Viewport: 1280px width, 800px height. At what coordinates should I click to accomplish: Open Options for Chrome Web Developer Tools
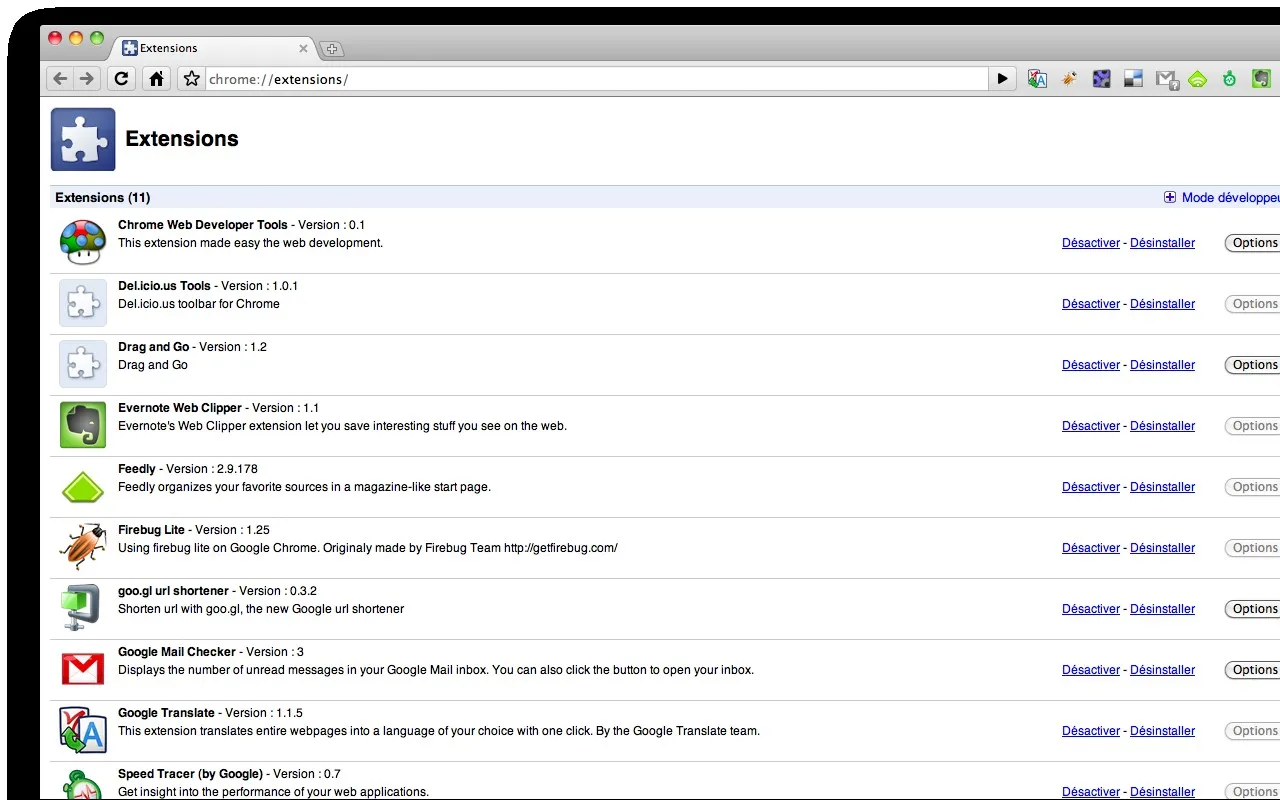[x=1253, y=243]
